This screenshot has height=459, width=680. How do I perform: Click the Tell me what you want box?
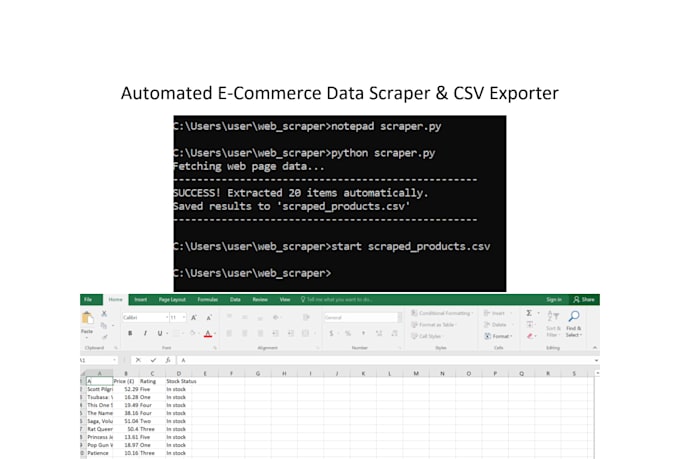point(337,300)
